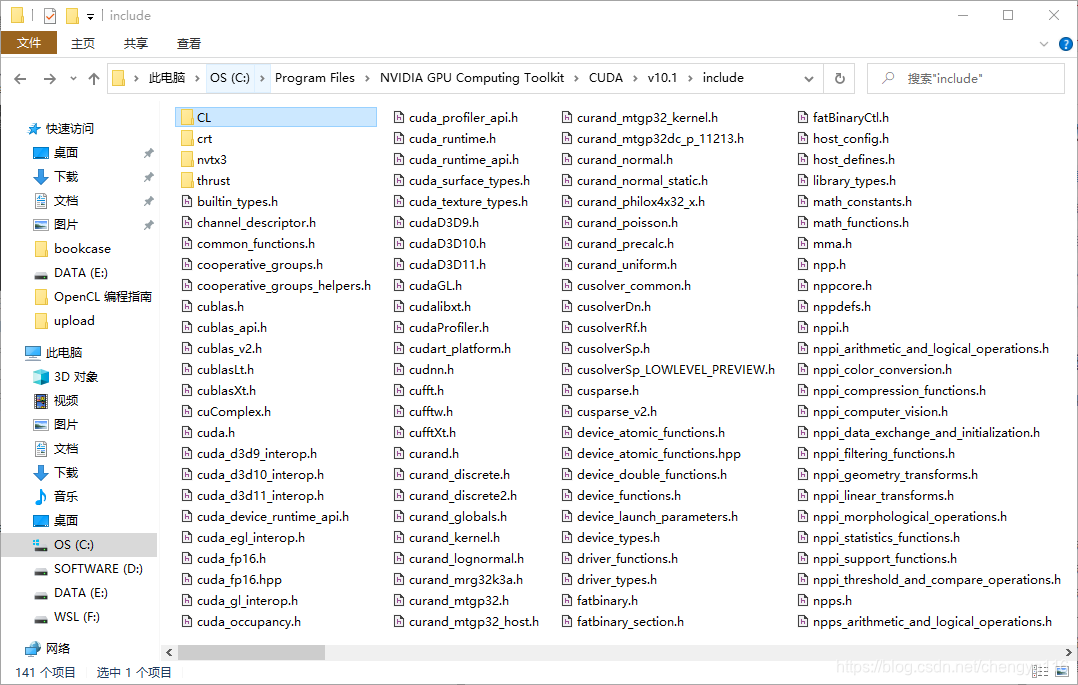Switch to details view in status bar
The width and height of the screenshot is (1078, 685).
click(x=1040, y=671)
